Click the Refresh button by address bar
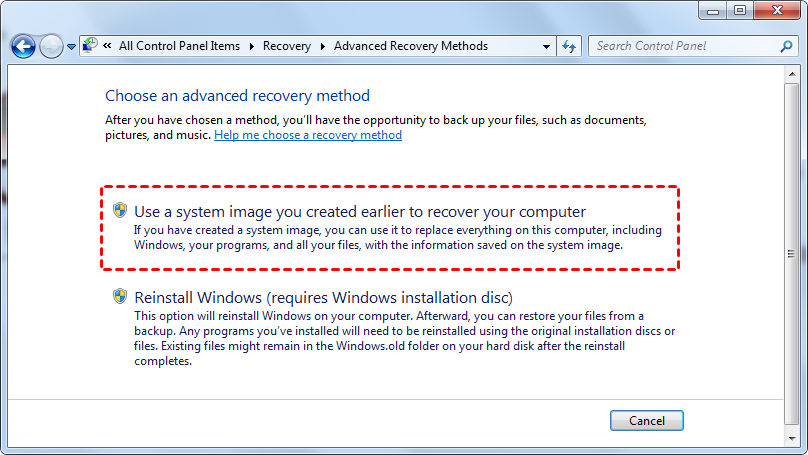The height and width of the screenshot is (455, 808). tap(570, 46)
